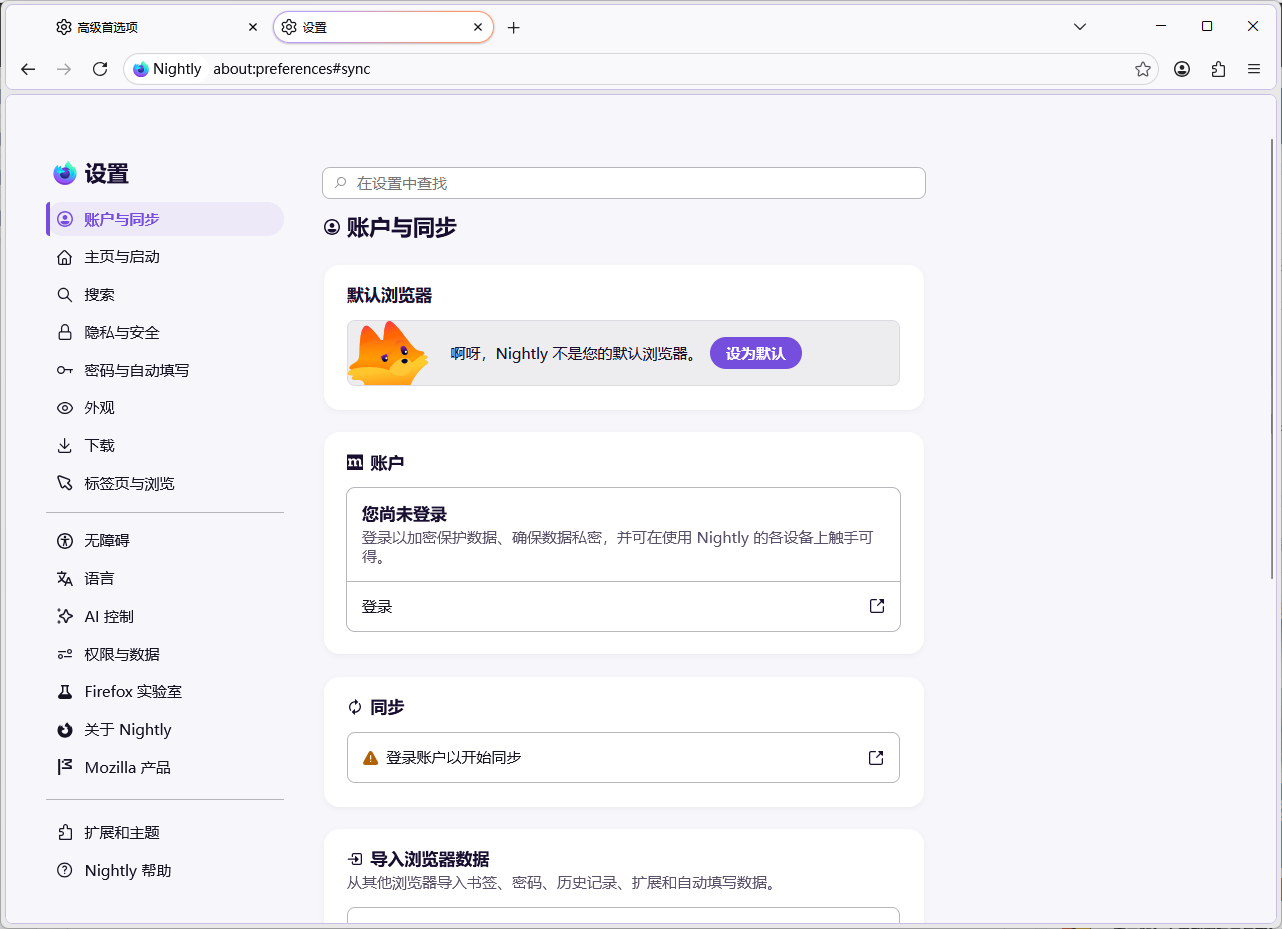1282x929 pixels.
Task: Open the hamburger application menu
Action: coord(1254,69)
